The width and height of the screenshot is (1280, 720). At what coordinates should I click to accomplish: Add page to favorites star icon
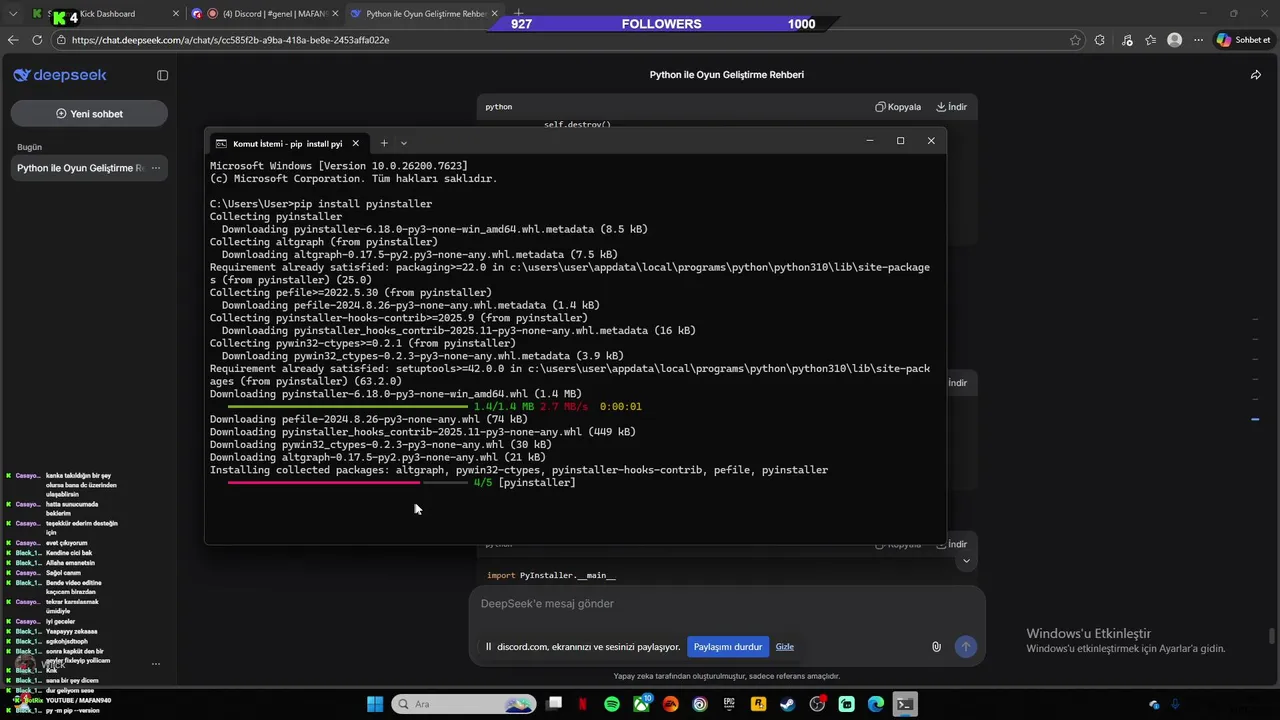(x=1075, y=40)
